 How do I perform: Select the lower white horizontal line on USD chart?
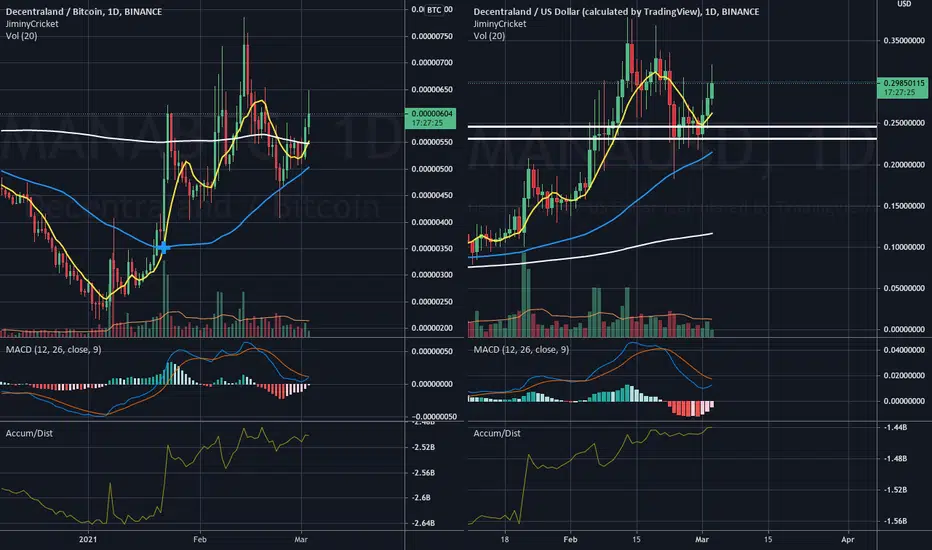coord(672,139)
